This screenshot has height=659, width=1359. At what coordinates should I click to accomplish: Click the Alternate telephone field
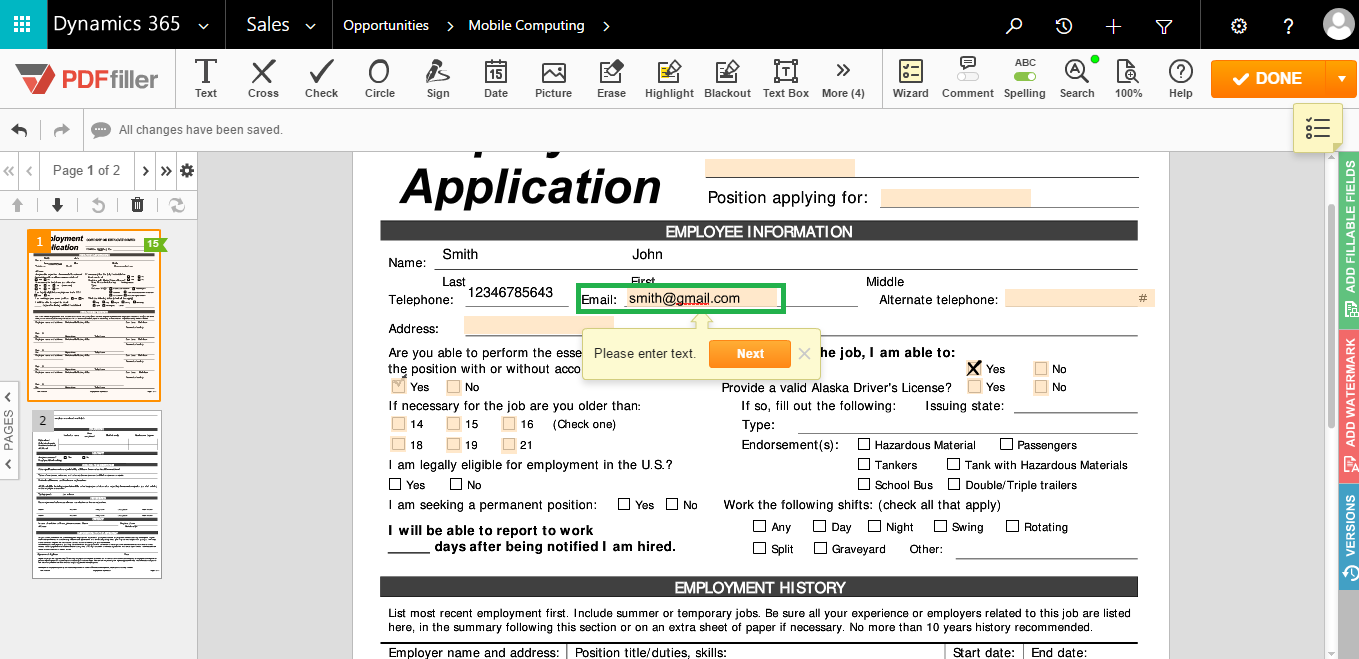(x=1080, y=298)
